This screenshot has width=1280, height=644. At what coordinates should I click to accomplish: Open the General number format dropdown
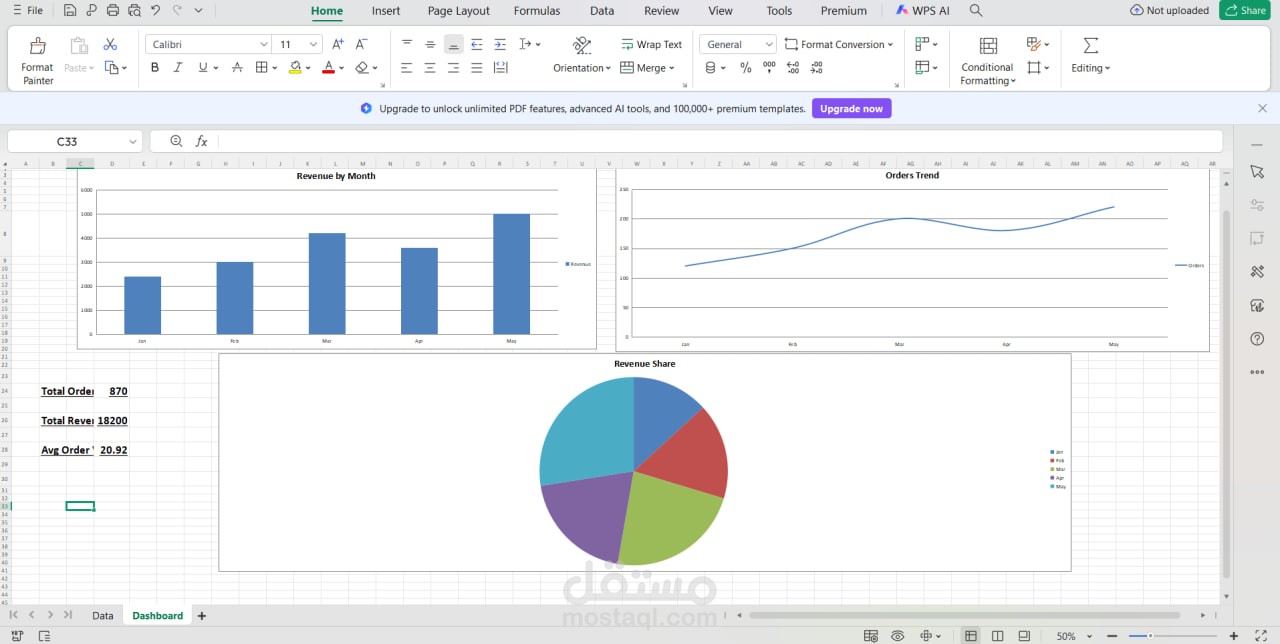[x=769, y=44]
